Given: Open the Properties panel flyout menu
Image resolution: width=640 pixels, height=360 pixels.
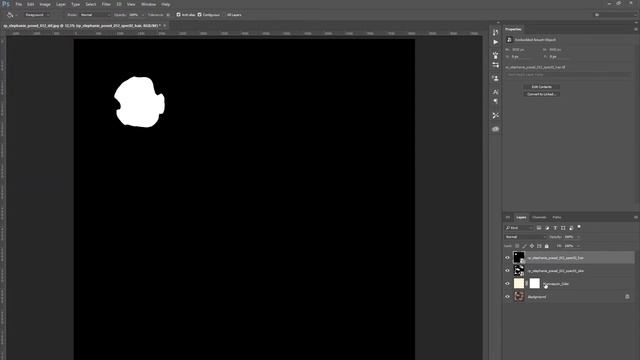Looking at the screenshot, I should (636, 29).
